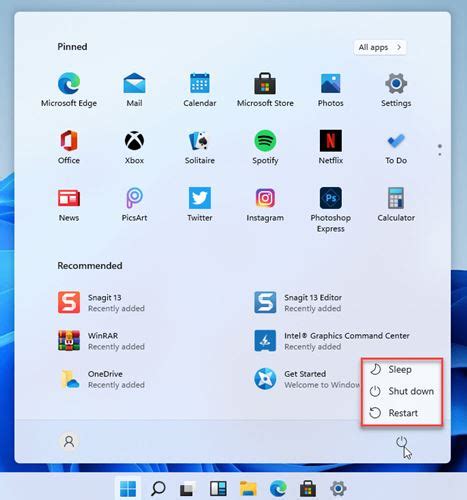This screenshot has width=467, height=500.
Task: Launch the Photos app
Action: point(330,90)
